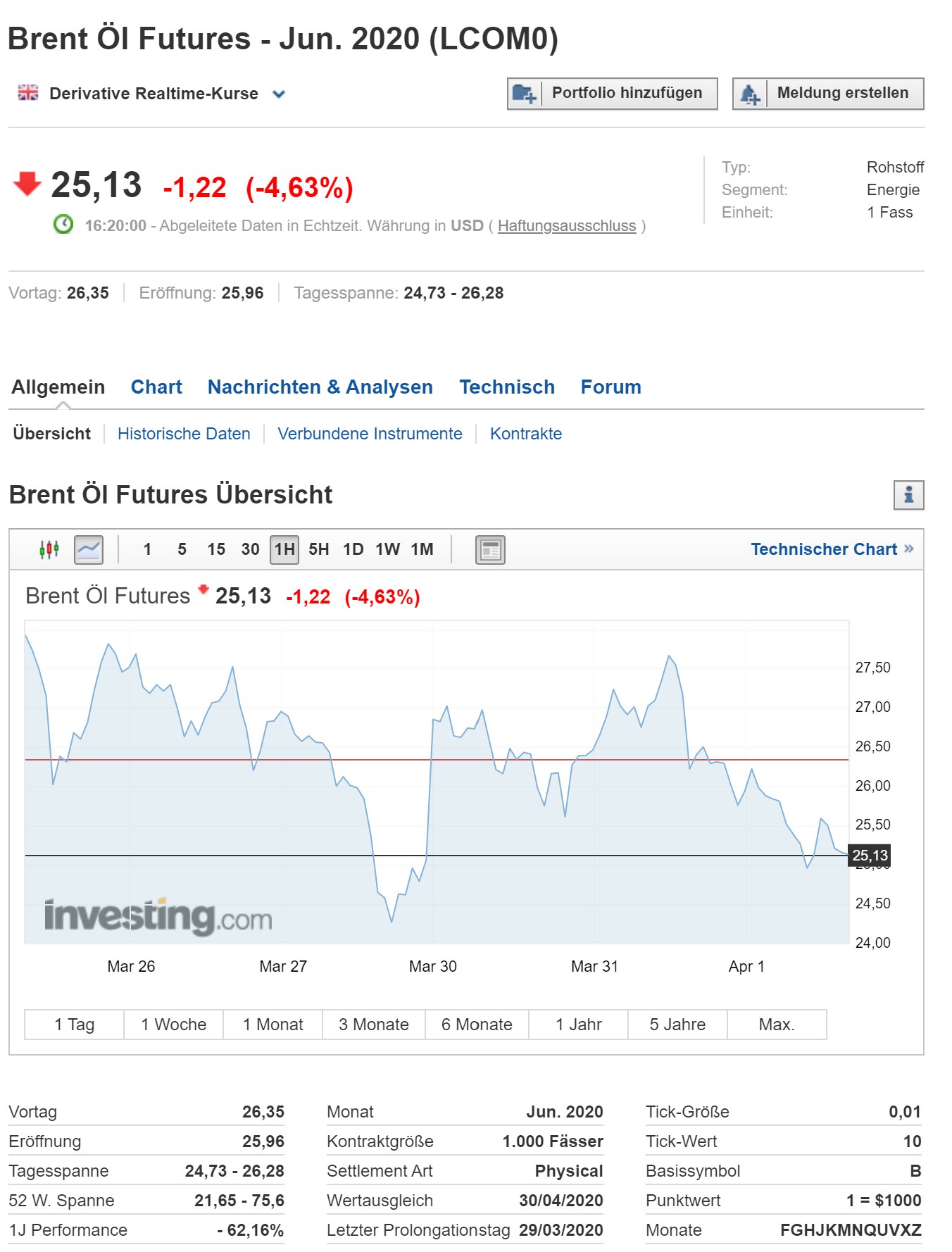Screen dimensions: 952x1252
Task: Open the info icon beside Übersicht heading
Action: (x=908, y=495)
